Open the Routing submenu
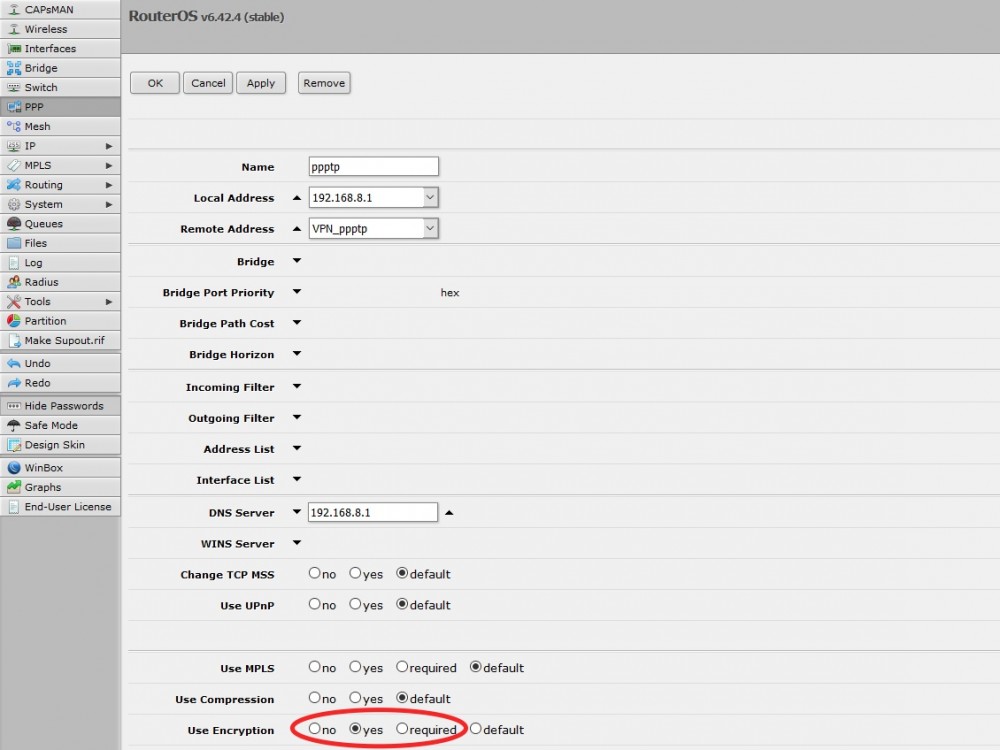 pyautogui.click(x=60, y=185)
